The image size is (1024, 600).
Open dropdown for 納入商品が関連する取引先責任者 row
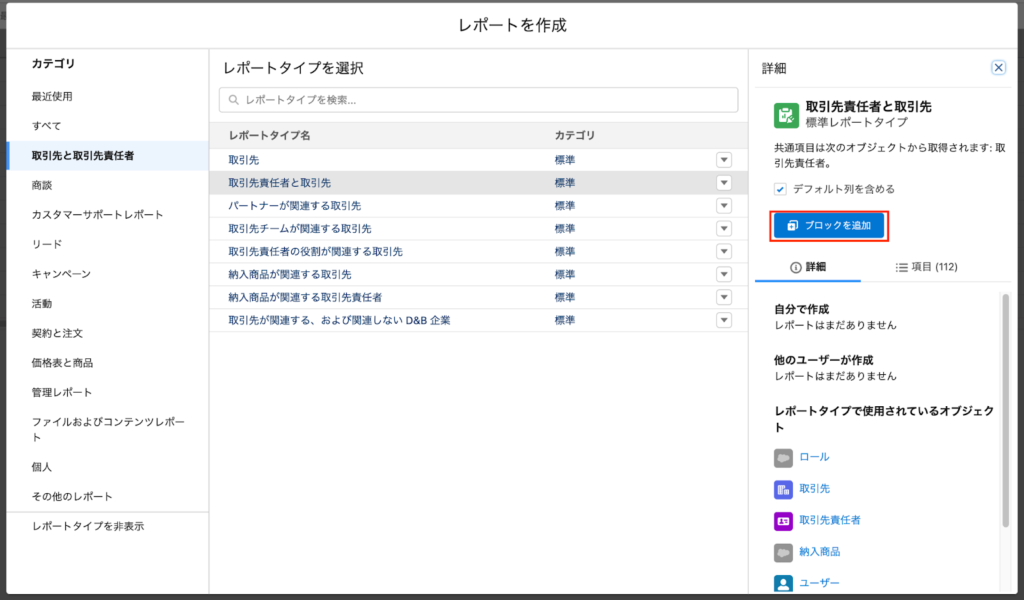tap(724, 297)
